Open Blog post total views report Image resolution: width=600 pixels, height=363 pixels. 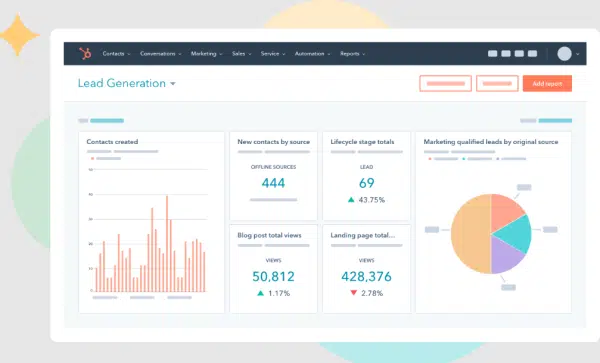pyautogui.click(x=269, y=235)
